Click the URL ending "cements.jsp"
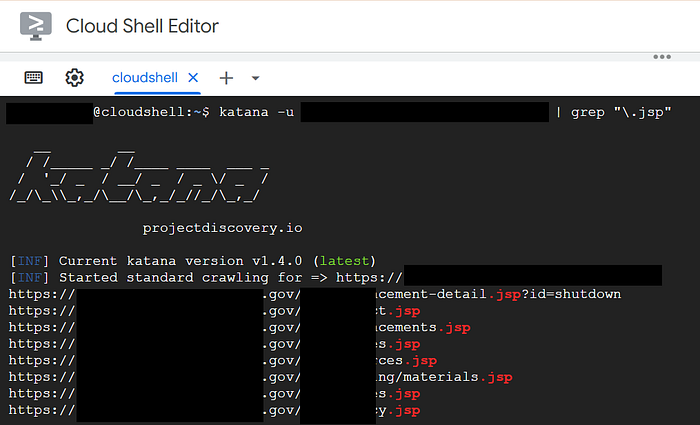The height and width of the screenshot is (425, 700). (x=240, y=327)
